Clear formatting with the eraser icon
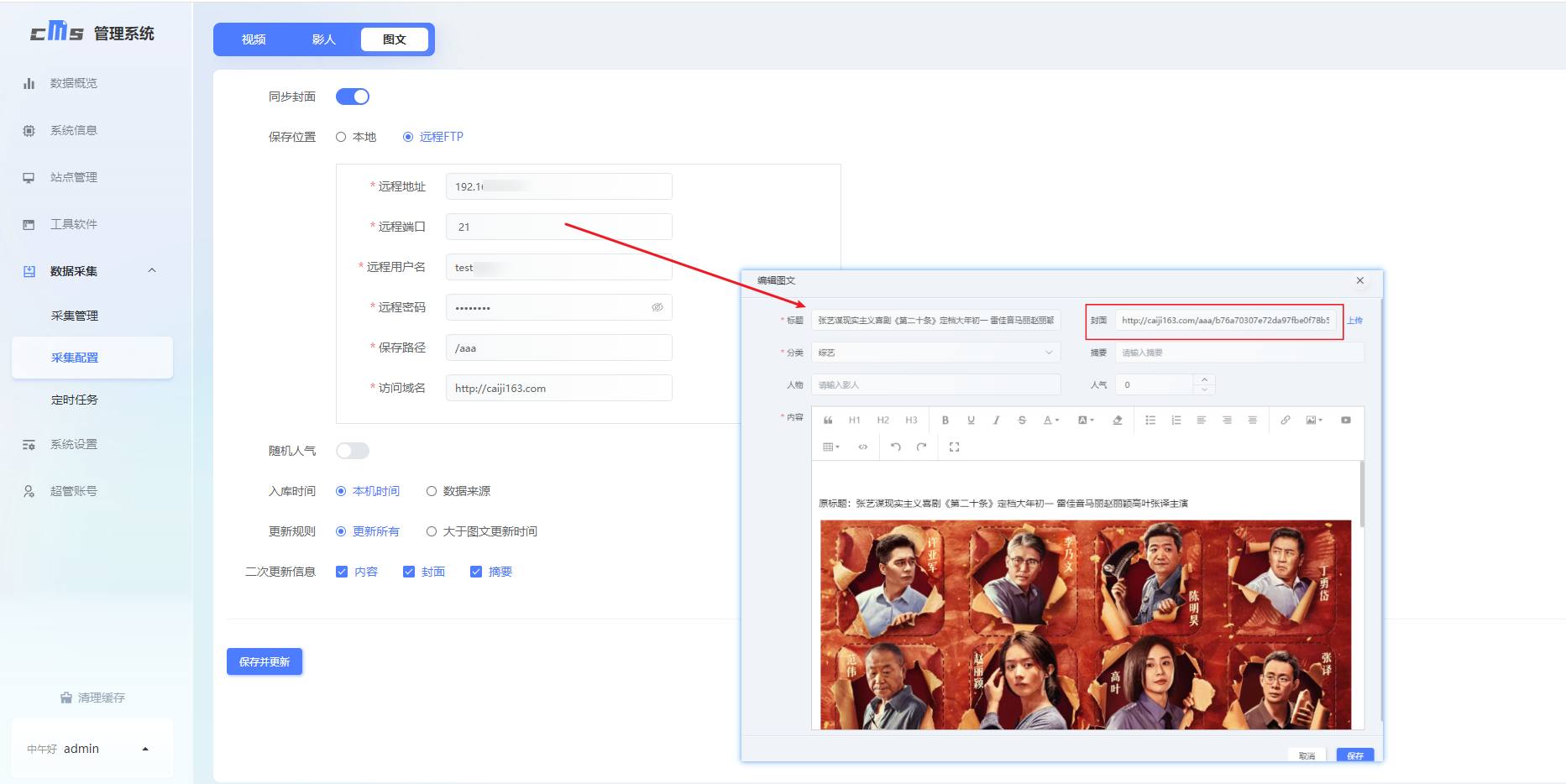 point(1118,421)
